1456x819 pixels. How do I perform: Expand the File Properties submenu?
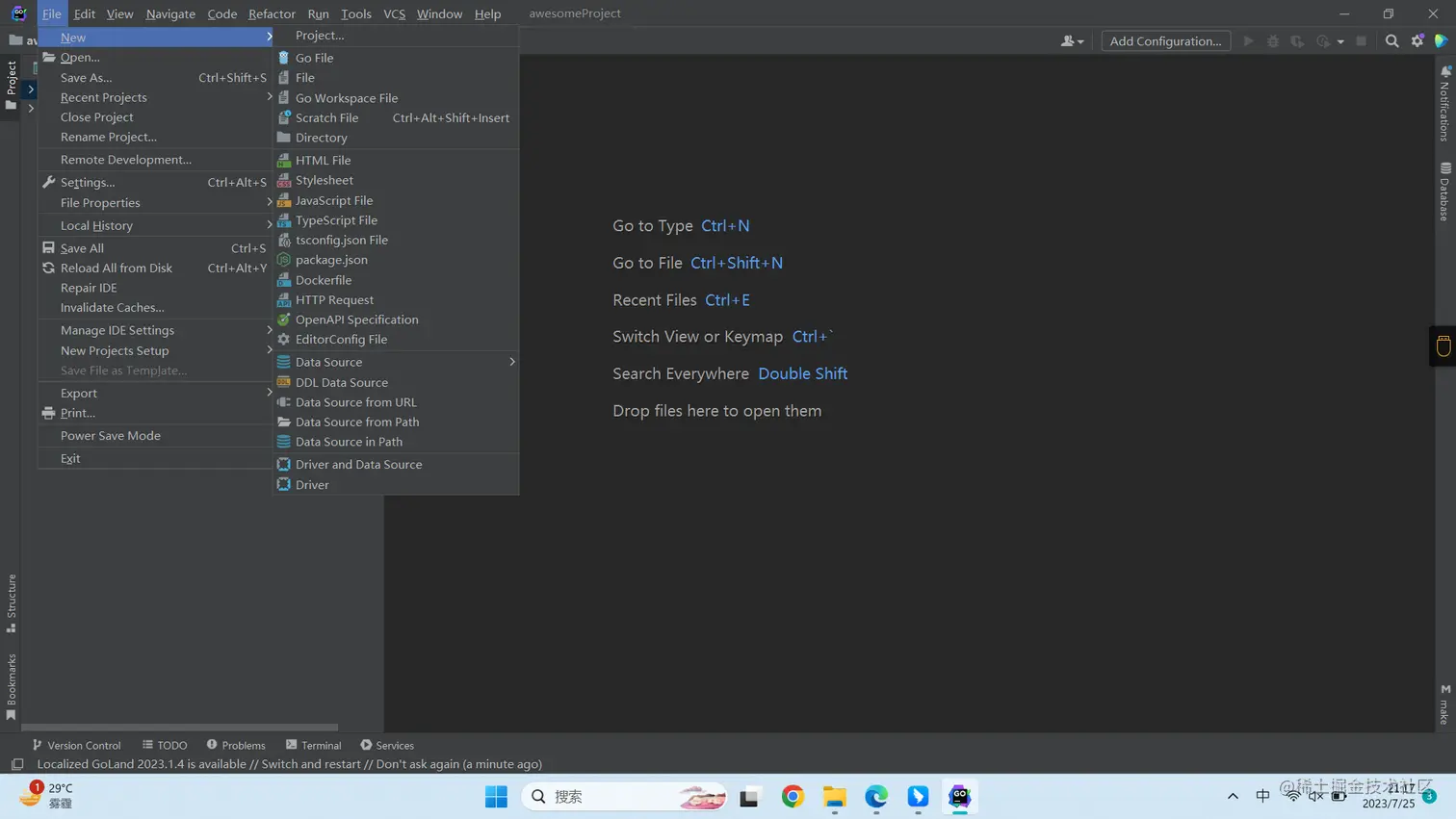[155, 203]
